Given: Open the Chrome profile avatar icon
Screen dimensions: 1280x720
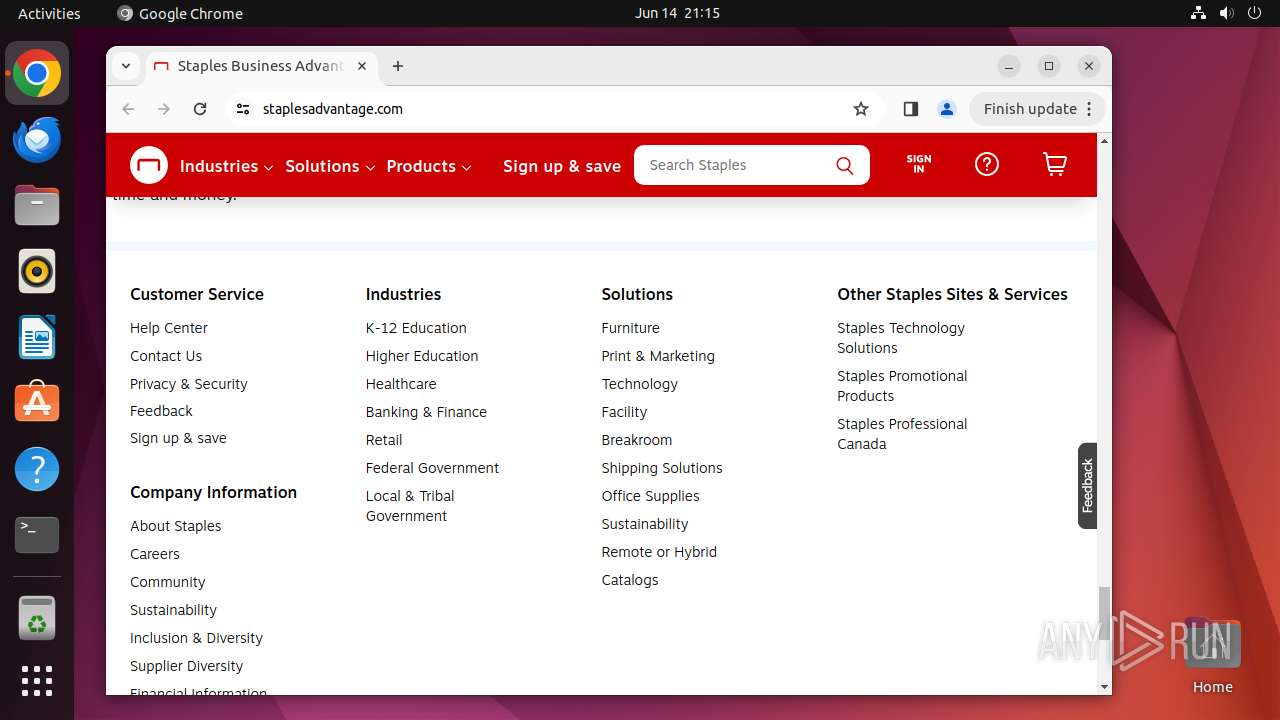Looking at the screenshot, I should pyautogui.click(x=947, y=109).
